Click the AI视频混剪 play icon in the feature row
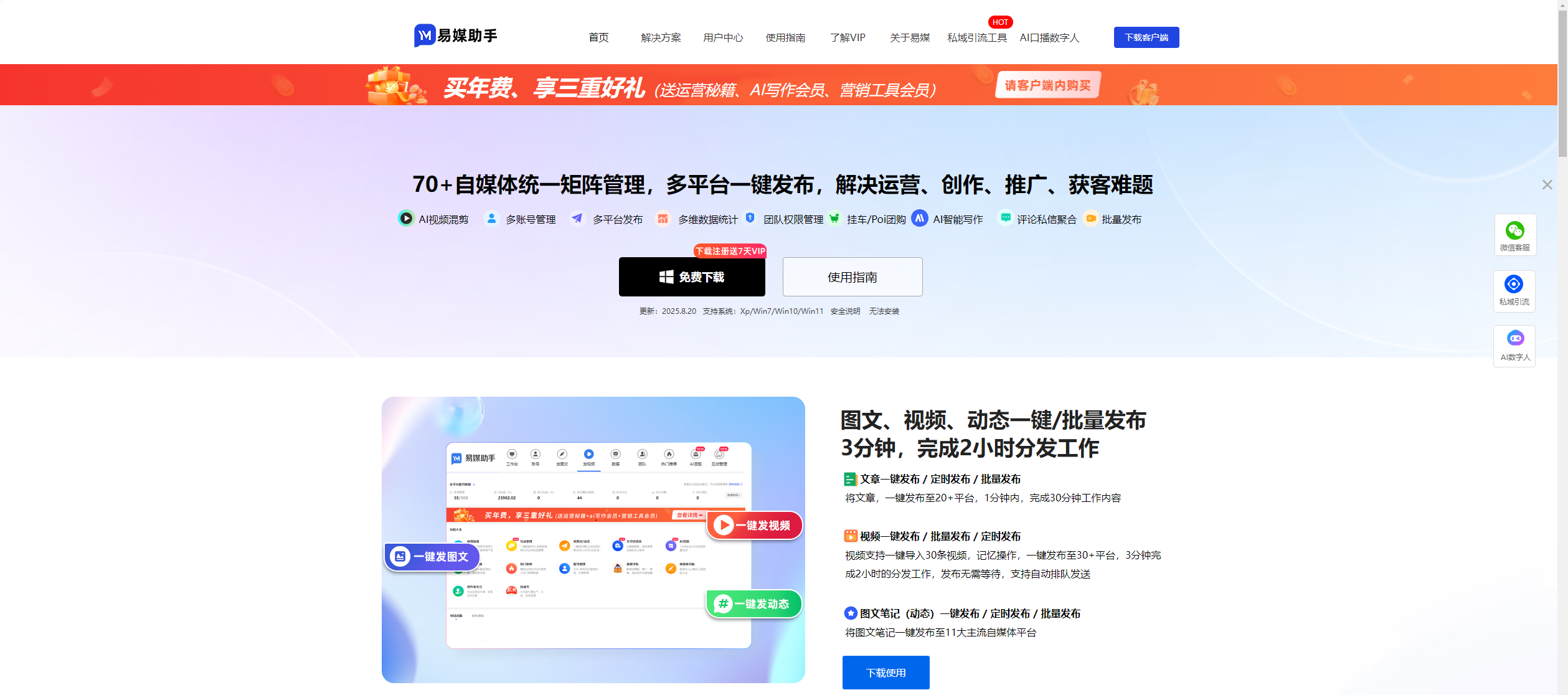Screen dimensions: 1568x695 [x=405, y=219]
